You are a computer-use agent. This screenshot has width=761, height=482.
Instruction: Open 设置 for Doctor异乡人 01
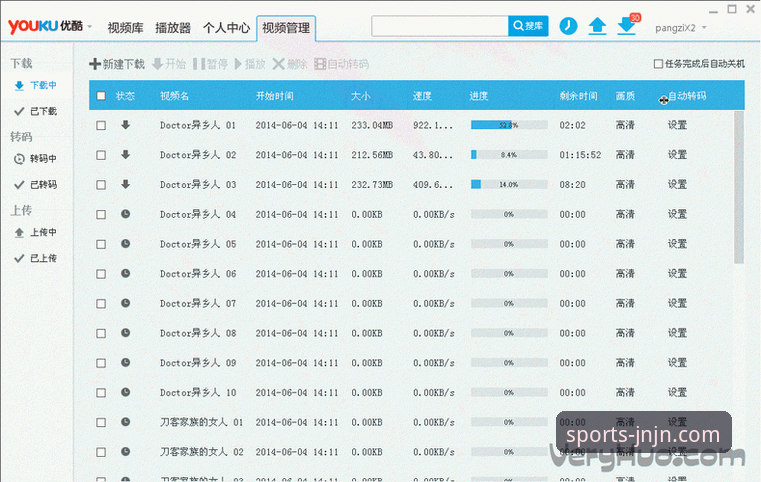tap(677, 125)
